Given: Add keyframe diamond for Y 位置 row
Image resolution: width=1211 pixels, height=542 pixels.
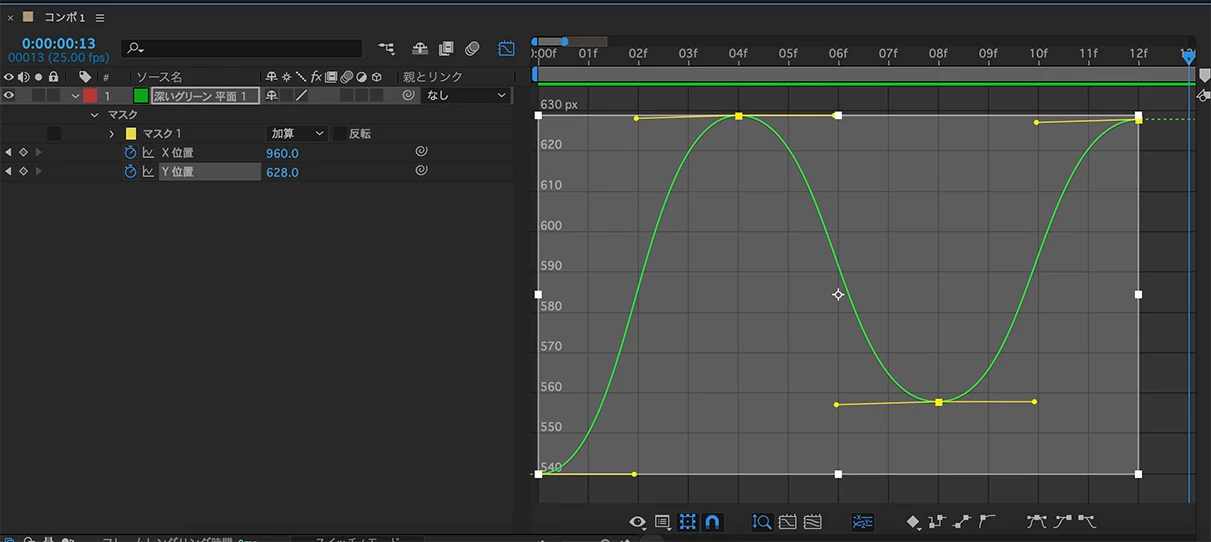Looking at the screenshot, I should point(24,172).
